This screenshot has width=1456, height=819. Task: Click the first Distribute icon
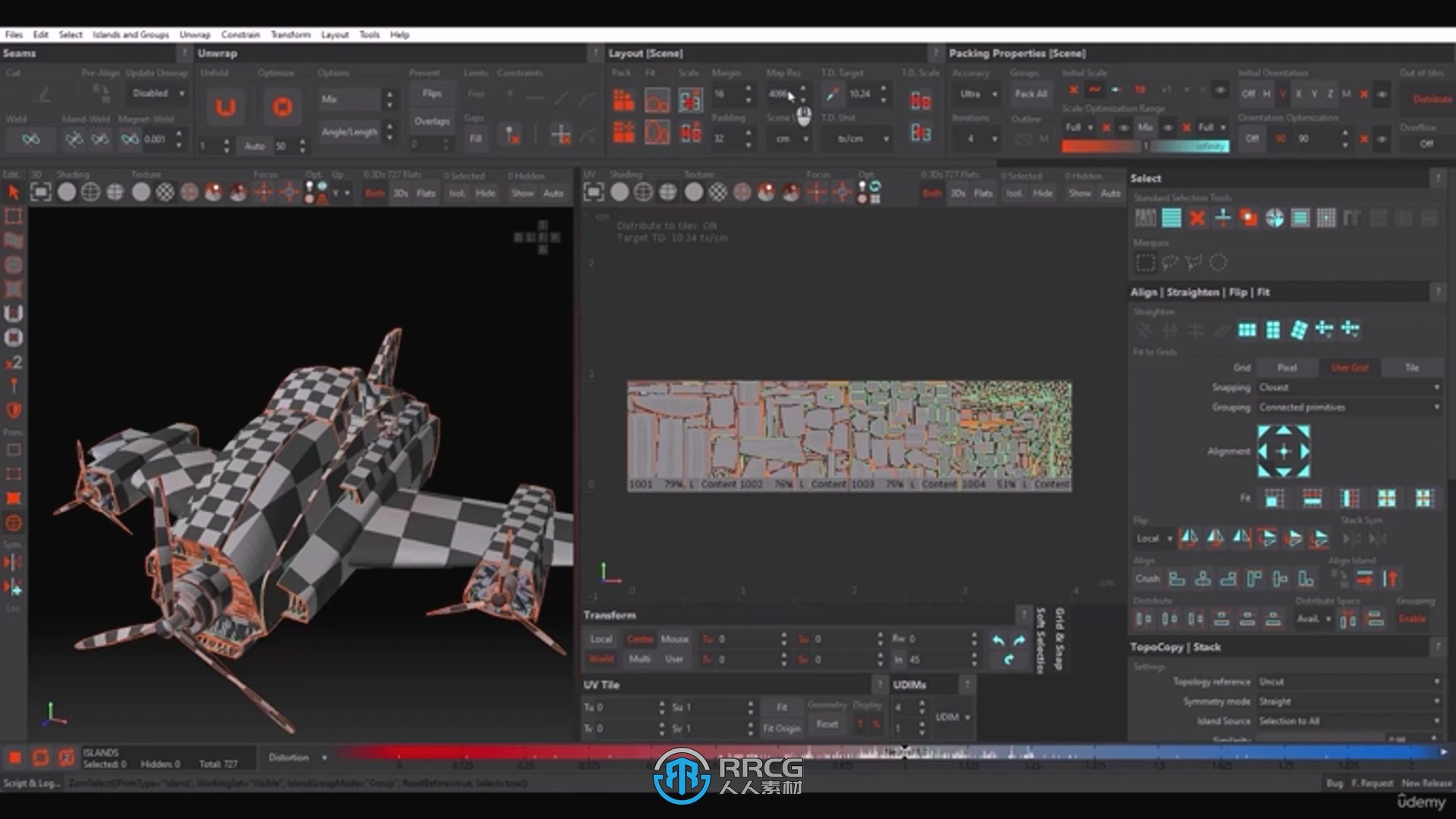point(1144,620)
